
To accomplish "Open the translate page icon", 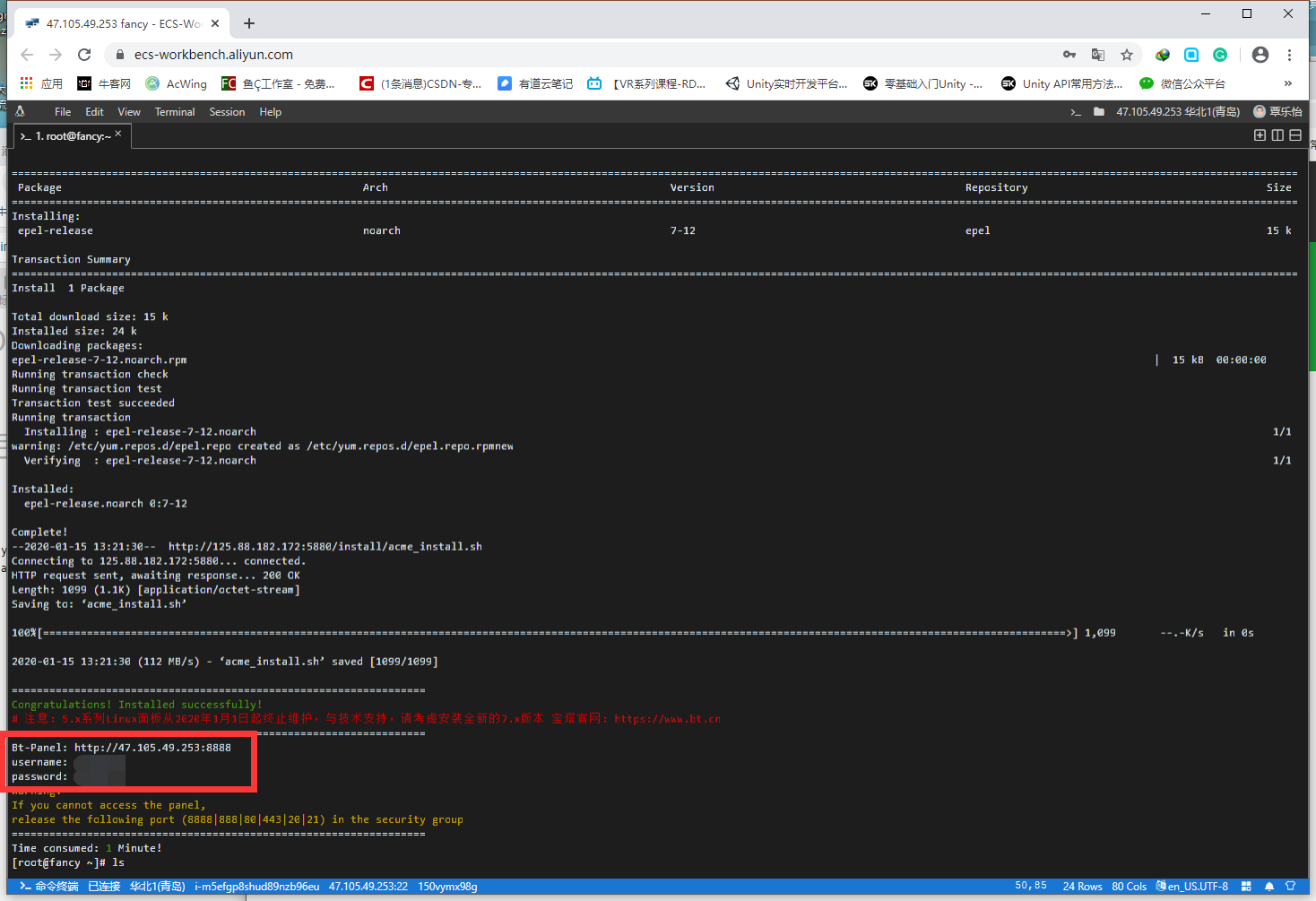I will [1098, 55].
